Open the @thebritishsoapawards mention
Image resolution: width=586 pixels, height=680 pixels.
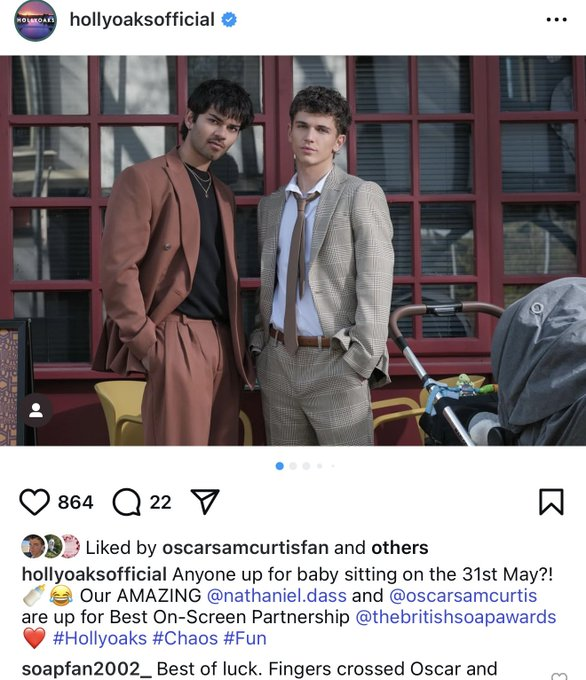coord(455,617)
